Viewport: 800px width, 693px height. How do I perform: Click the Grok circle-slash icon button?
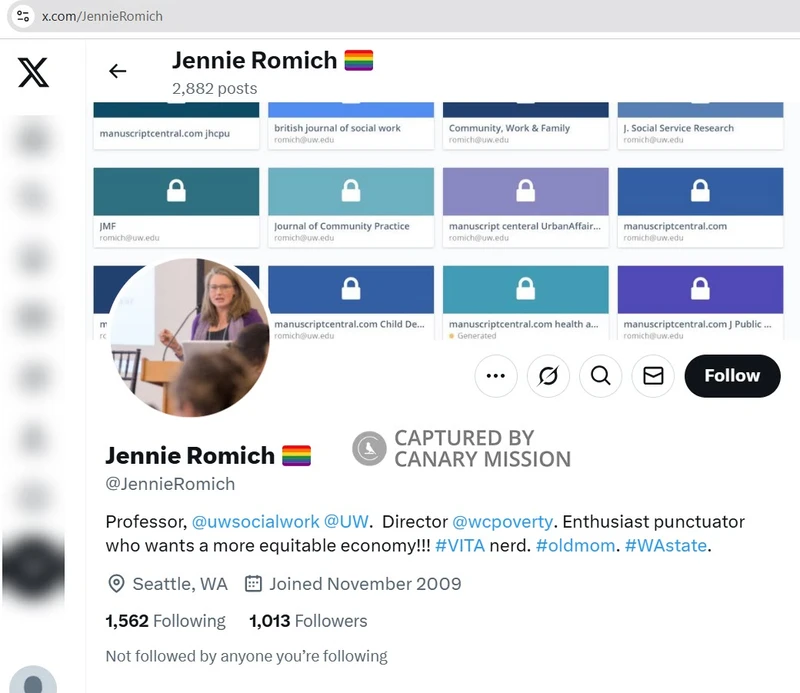pyautogui.click(x=548, y=376)
